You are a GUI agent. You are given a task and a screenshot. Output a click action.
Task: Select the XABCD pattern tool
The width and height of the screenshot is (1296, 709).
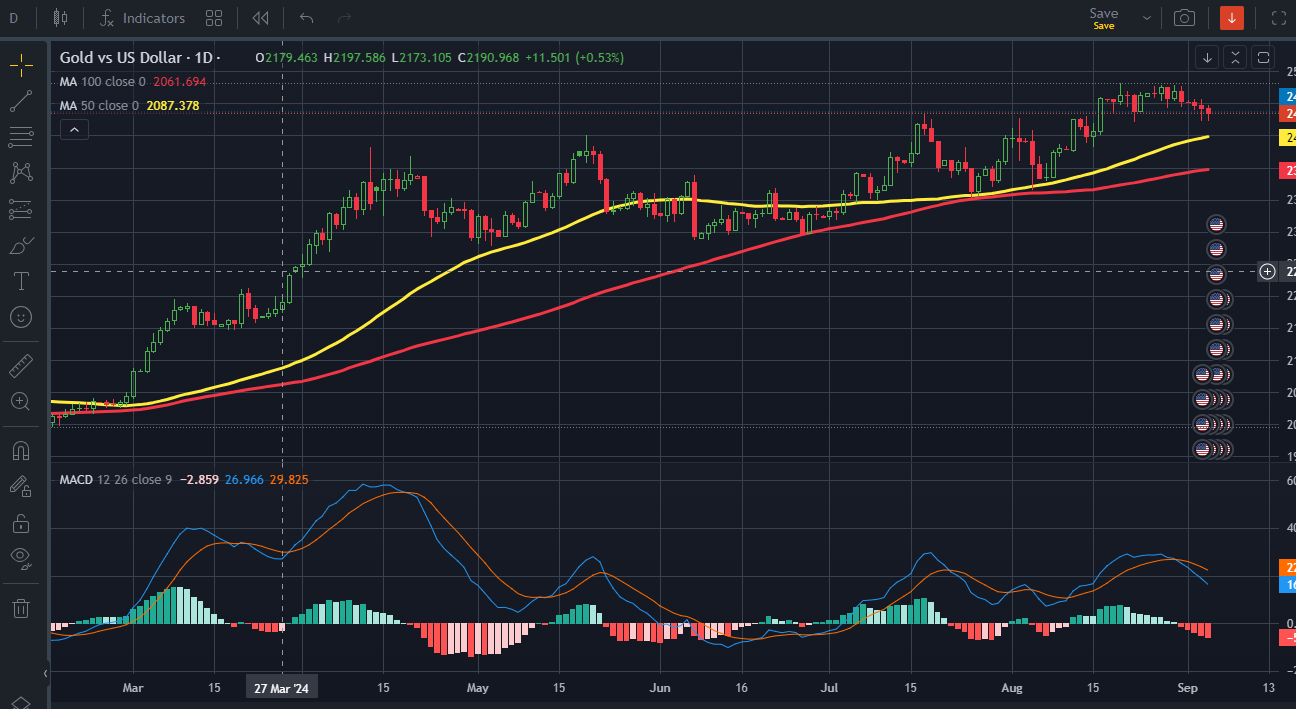[x=22, y=173]
